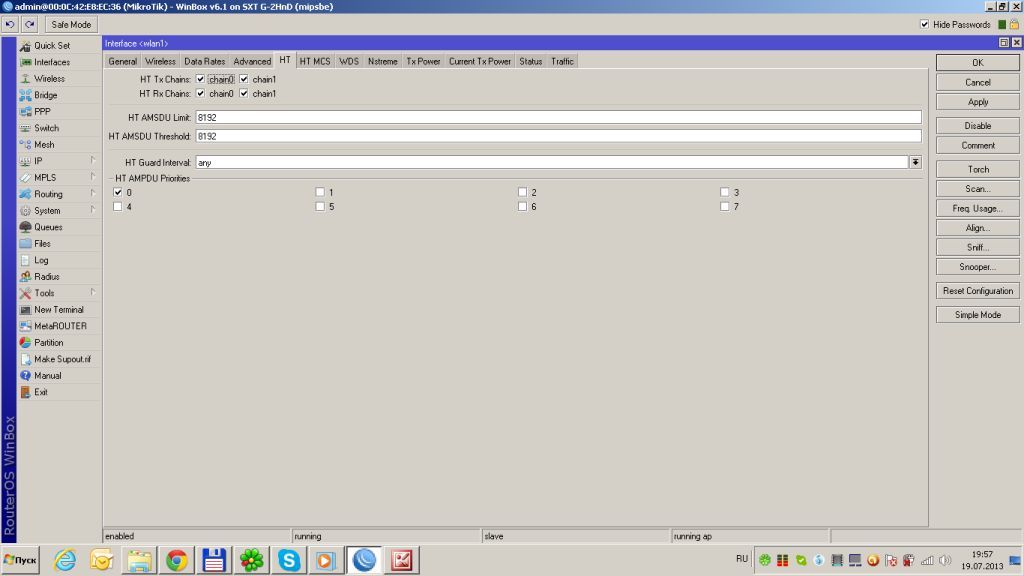The height and width of the screenshot is (576, 1024).
Task: Switch to the Tx Power tab
Action: point(423,61)
